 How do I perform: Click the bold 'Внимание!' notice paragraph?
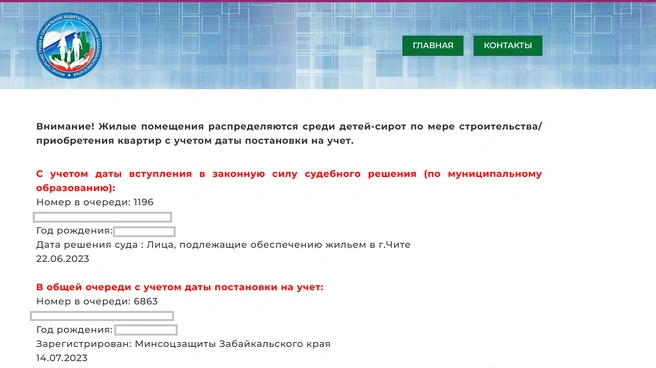pyautogui.click(x=289, y=133)
